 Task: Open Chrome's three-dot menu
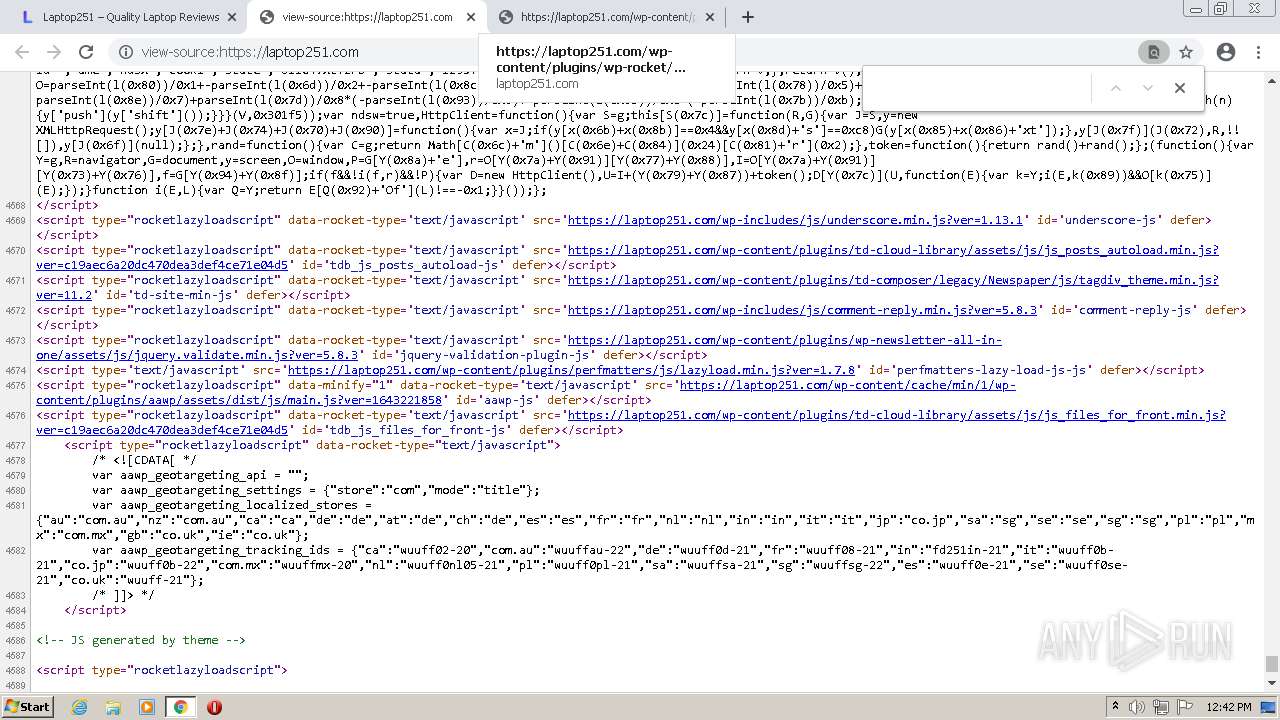coord(1258,52)
